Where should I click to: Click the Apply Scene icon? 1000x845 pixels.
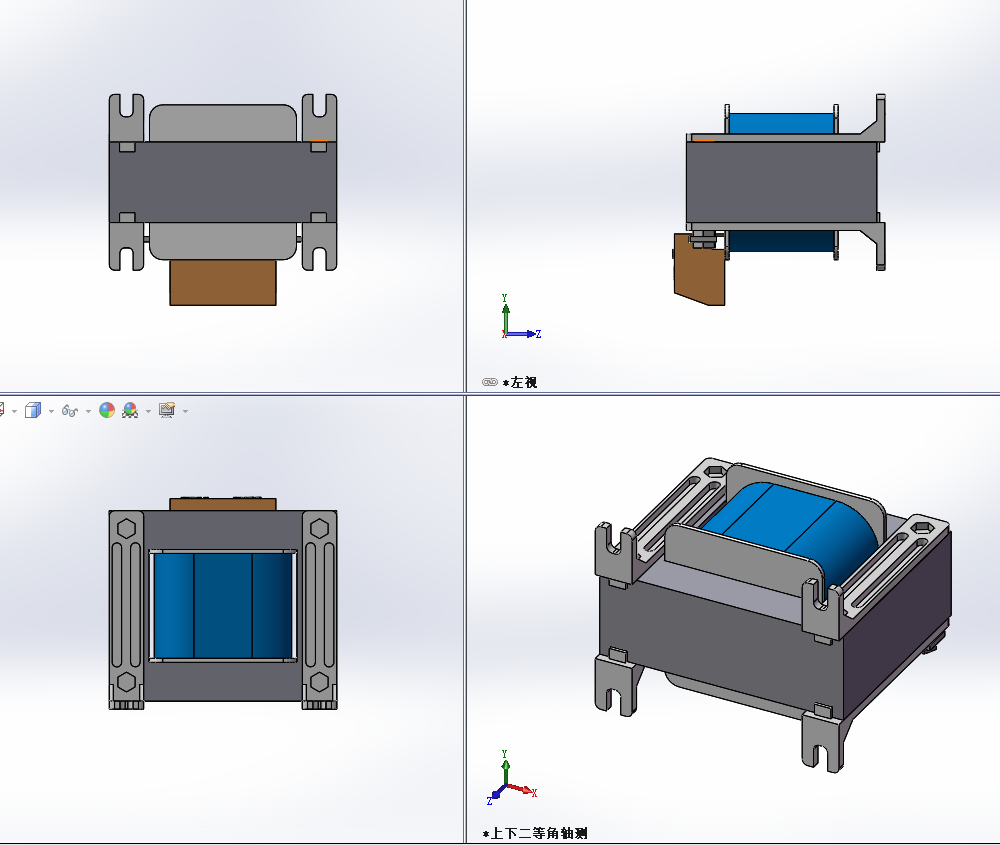pyautogui.click(x=130, y=411)
